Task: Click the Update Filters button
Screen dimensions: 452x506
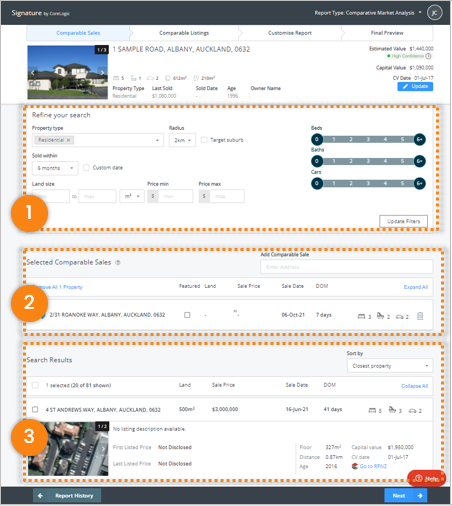Action: point(403,221)
